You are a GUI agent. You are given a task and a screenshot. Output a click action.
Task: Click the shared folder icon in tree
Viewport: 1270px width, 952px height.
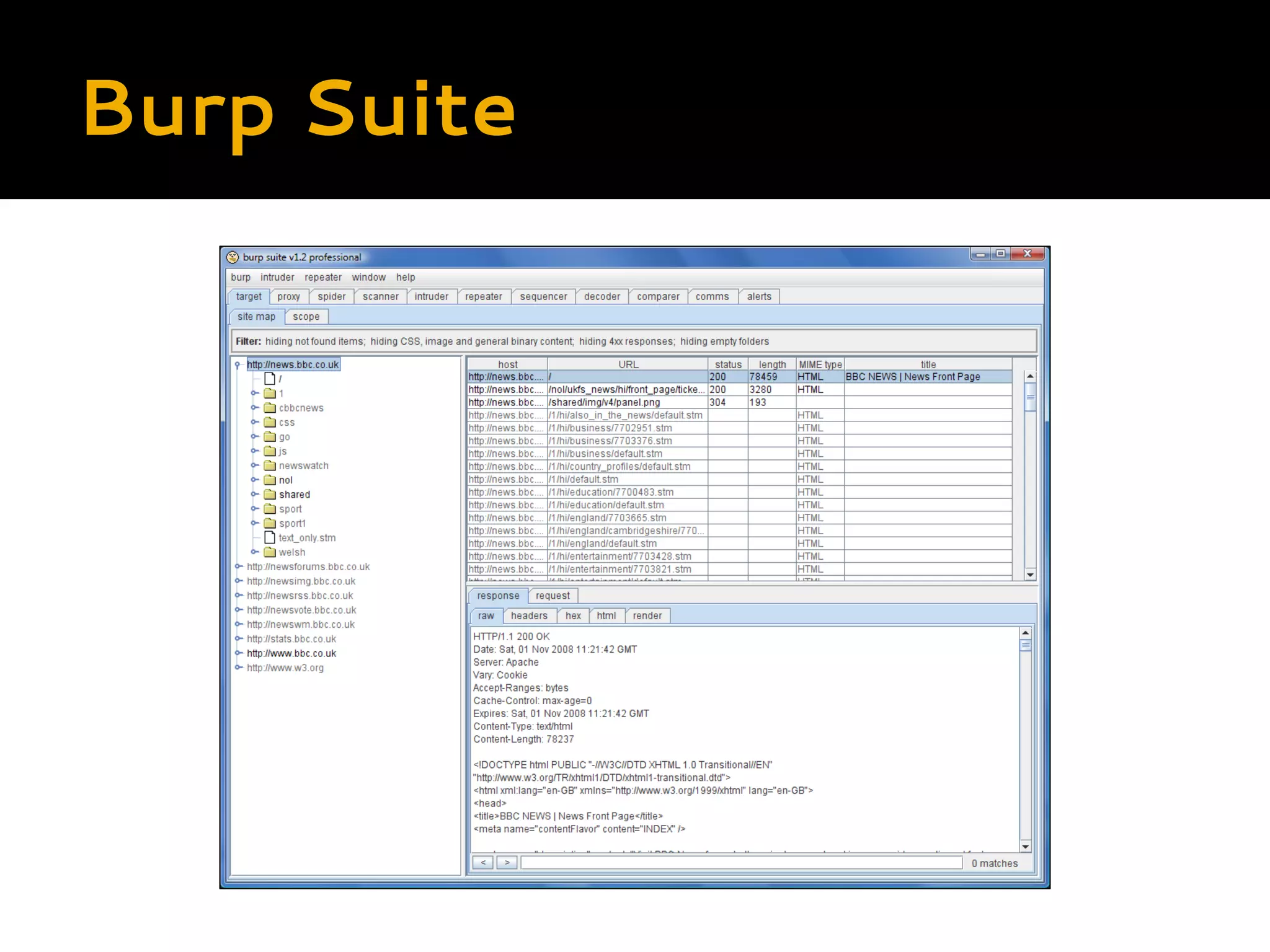(270, 495)
